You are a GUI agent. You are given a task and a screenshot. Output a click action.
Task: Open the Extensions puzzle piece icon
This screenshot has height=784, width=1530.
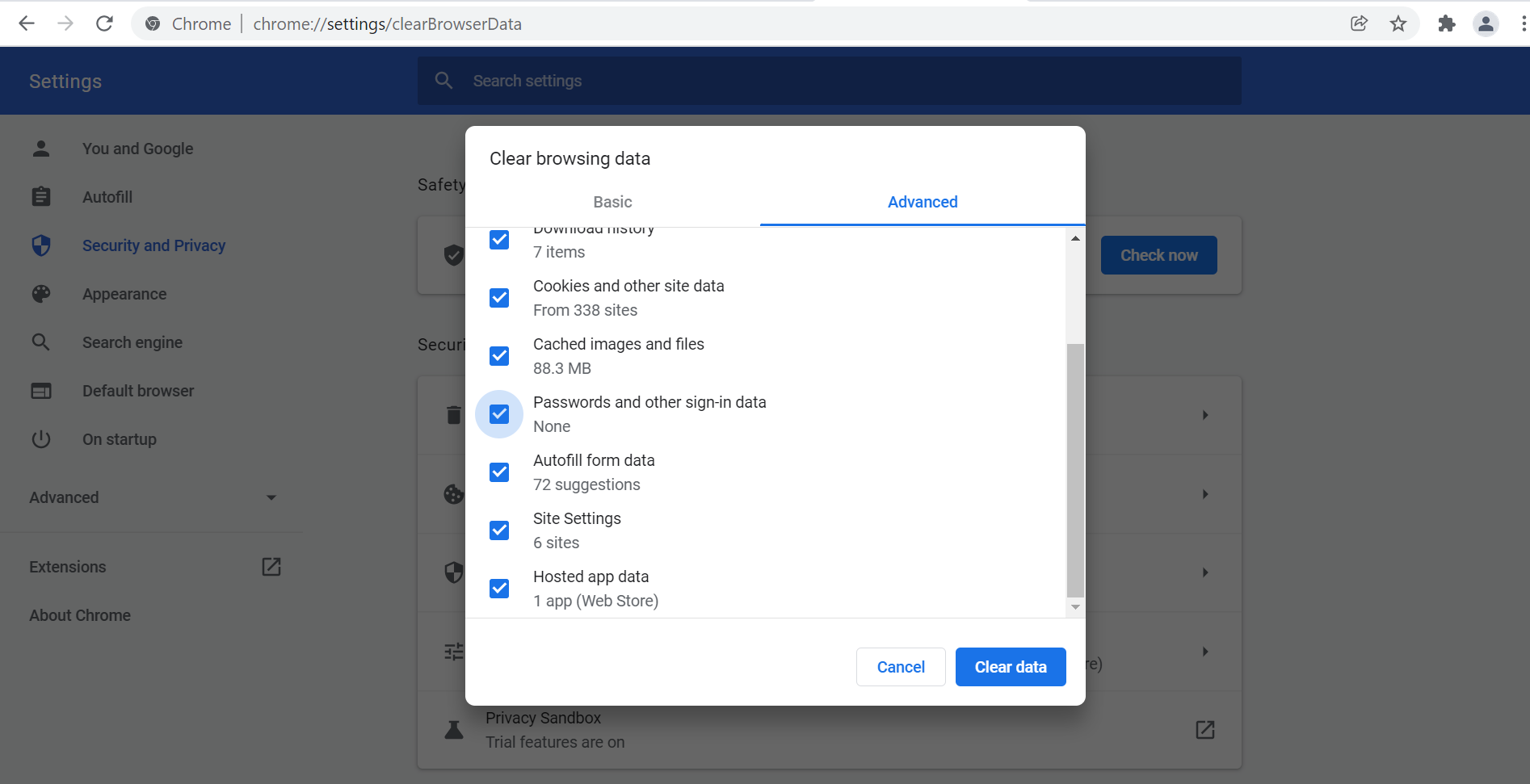1446,23
